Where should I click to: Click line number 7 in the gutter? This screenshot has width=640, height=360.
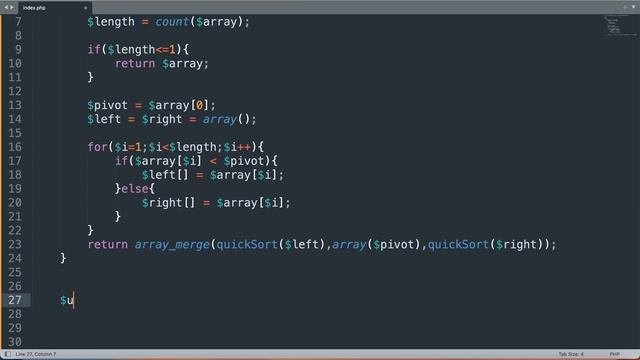(18, 22)
